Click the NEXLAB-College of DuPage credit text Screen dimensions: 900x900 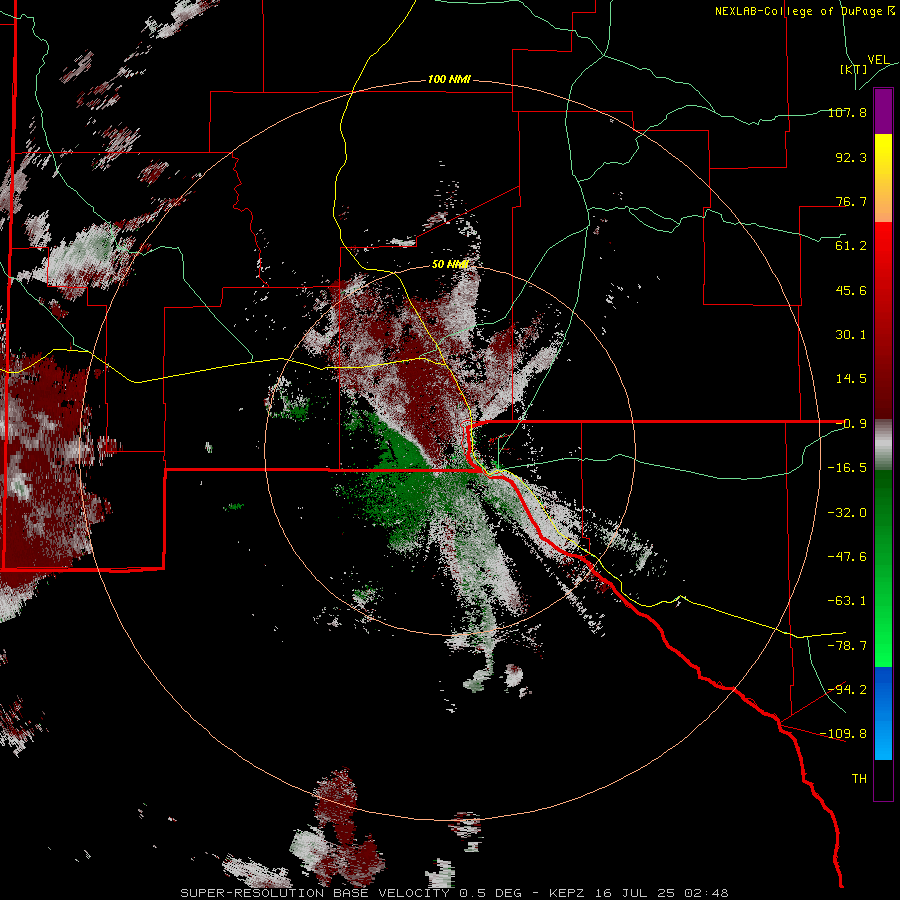[804, 11]
